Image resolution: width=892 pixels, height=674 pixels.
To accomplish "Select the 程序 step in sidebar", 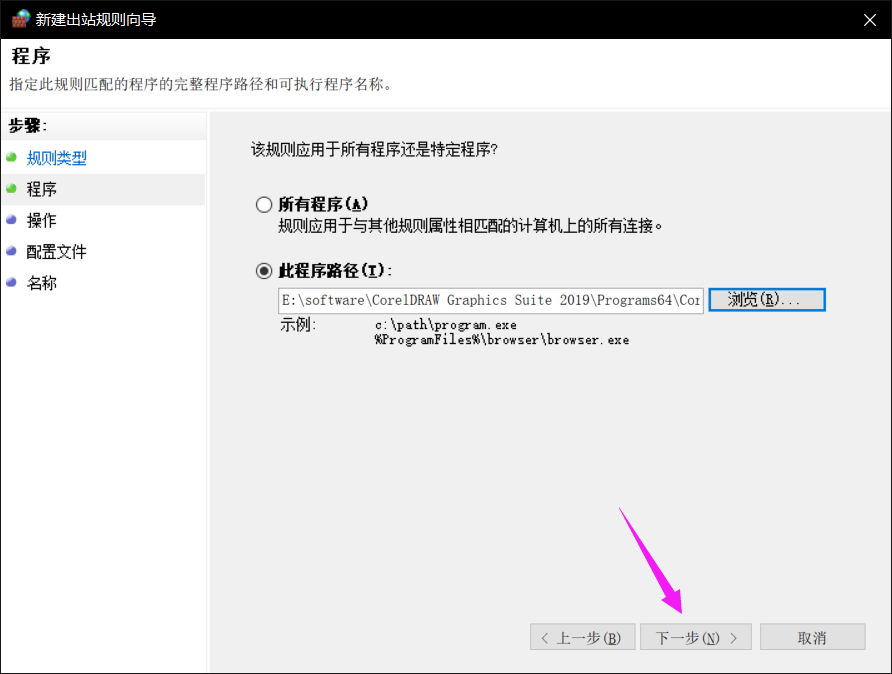I will tap(42, 189).
